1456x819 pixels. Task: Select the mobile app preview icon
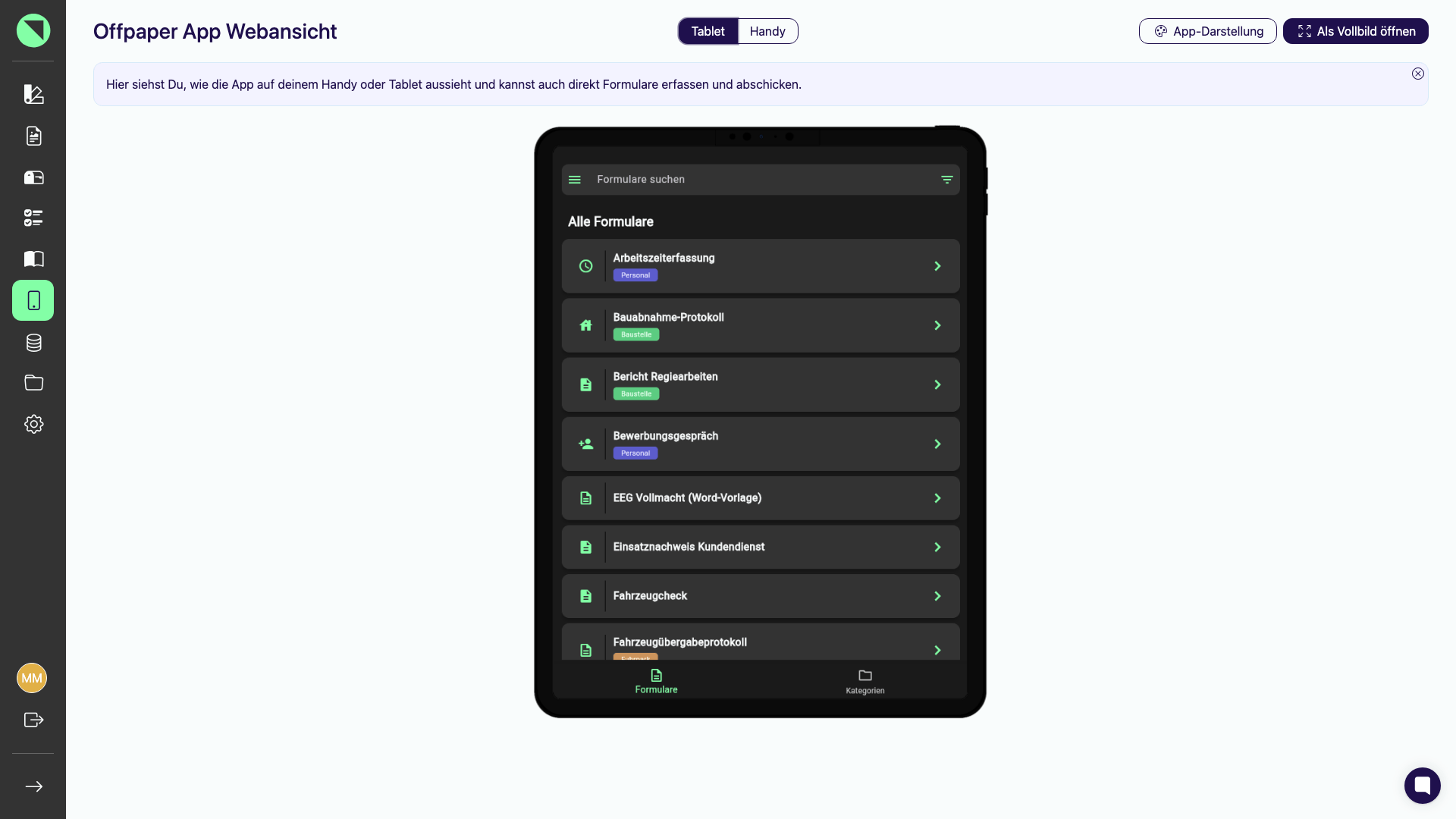33,300
